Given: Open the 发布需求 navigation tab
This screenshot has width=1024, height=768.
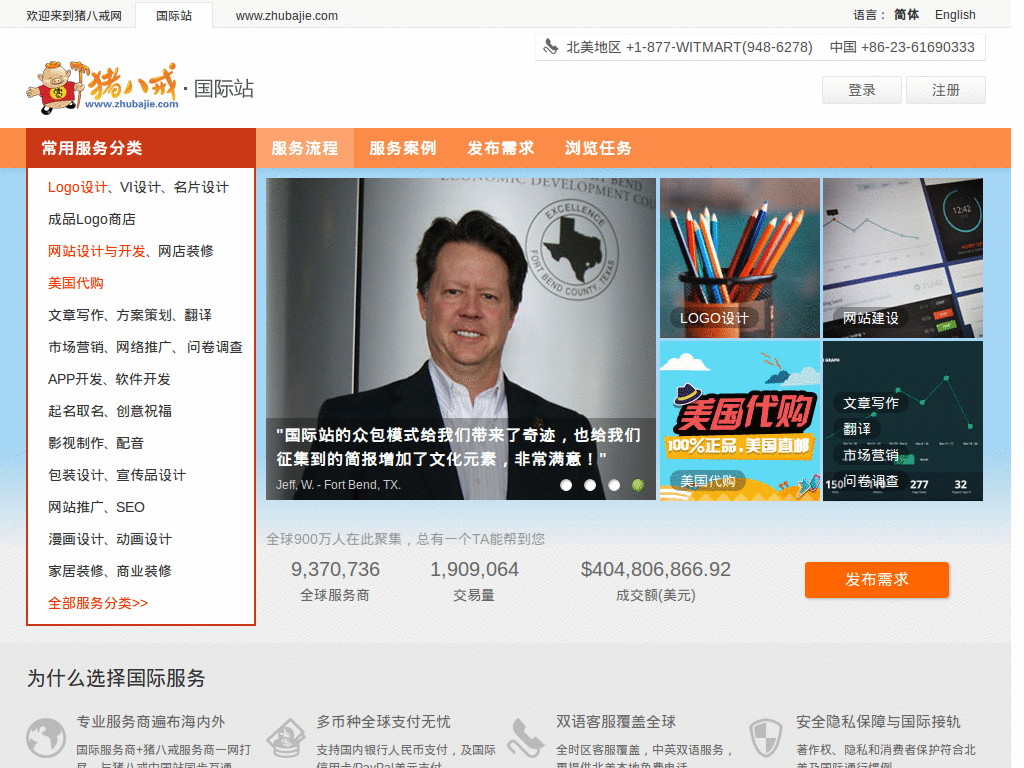Looking at the screenshot, I should click(x=500, y=148).
